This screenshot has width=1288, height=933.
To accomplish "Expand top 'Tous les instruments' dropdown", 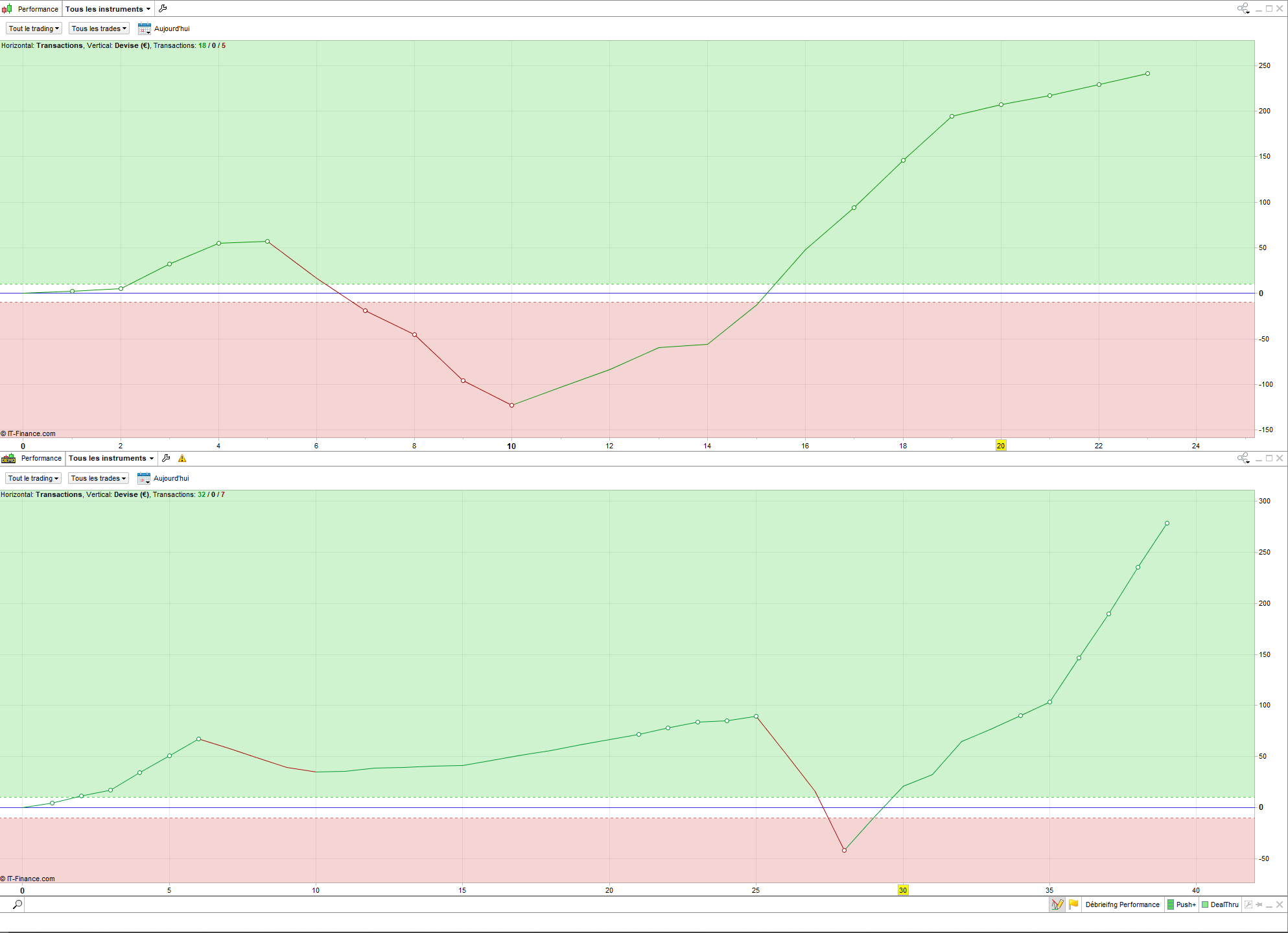I will pyautogui.click(x=108, y=9).
